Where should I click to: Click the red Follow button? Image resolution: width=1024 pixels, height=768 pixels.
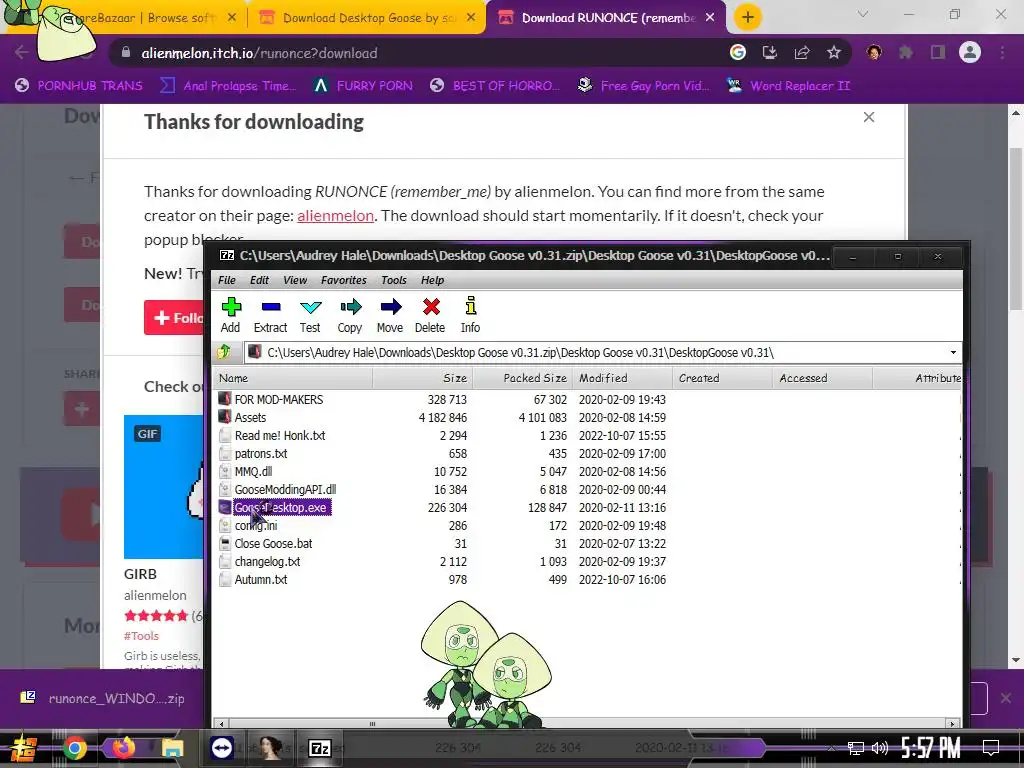pos(174,318)
